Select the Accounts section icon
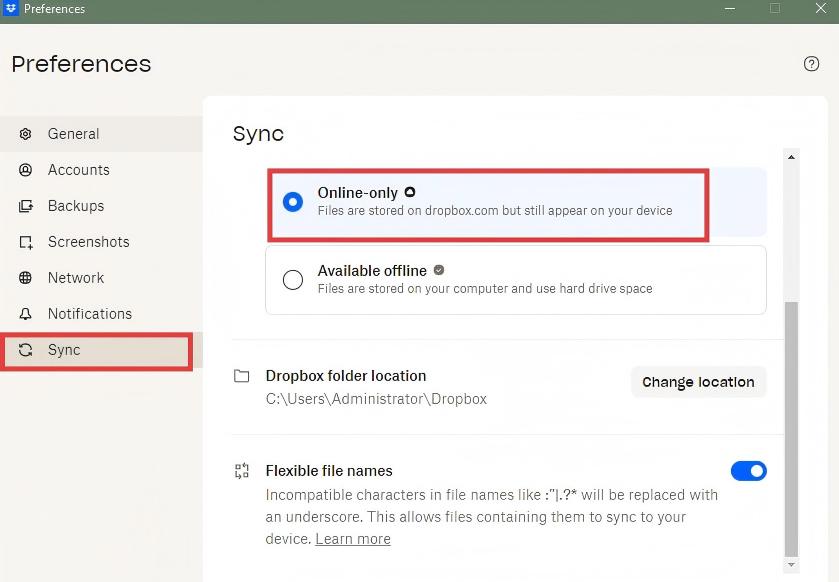Image resolution: width=839 pixels, height=582 pixels. click(x=25, y=169)
